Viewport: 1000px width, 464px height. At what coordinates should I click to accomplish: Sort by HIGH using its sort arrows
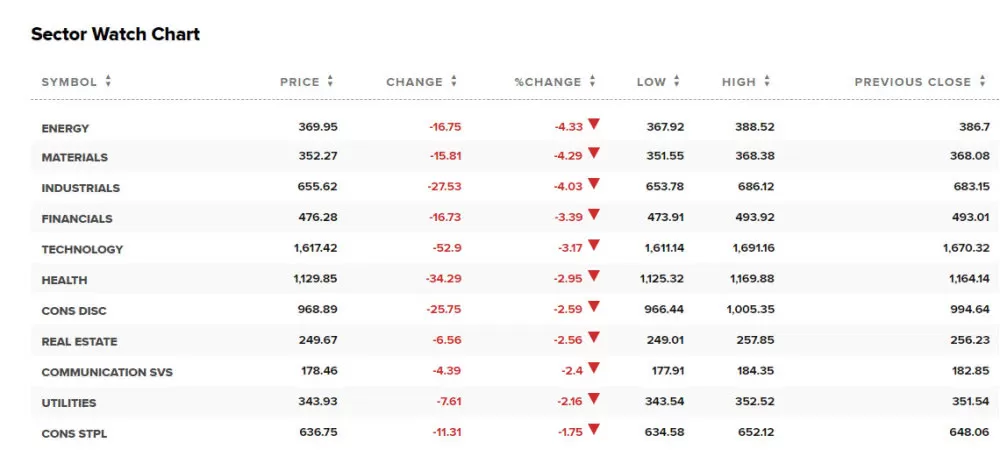click(767, 81)
